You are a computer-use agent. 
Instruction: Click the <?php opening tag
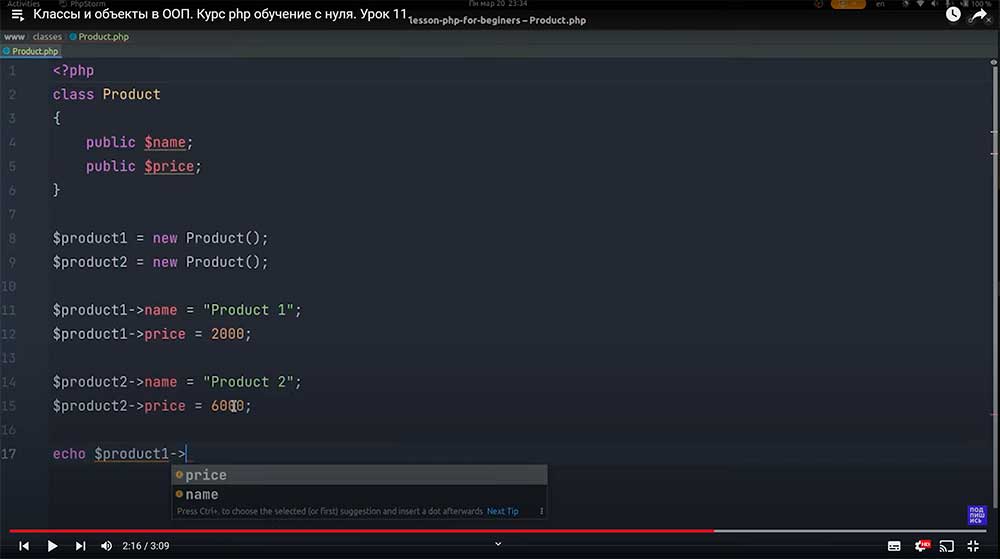(x=73, y=71)
